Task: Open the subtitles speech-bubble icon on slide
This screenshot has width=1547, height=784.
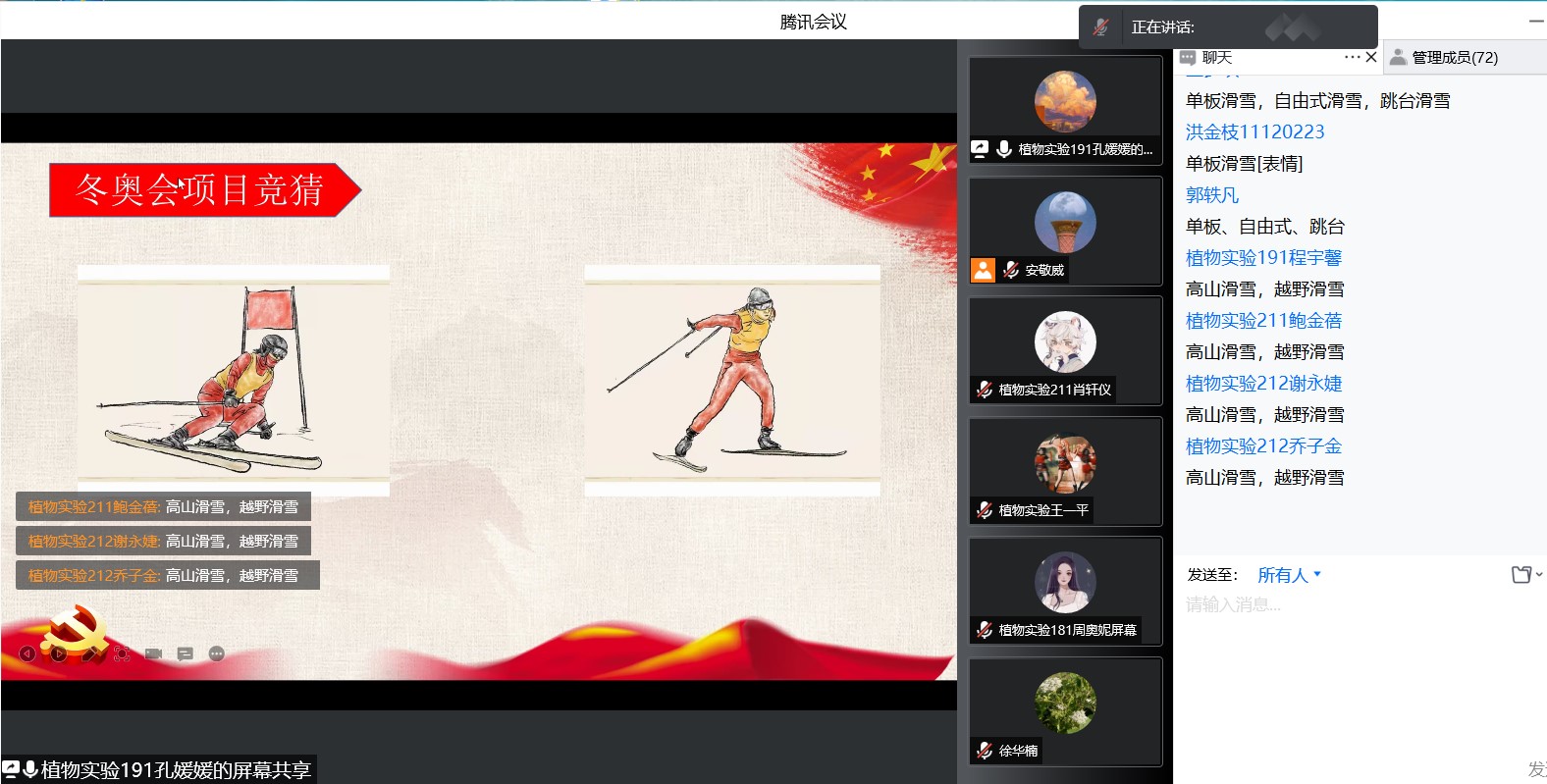Action: pos(186,653)
